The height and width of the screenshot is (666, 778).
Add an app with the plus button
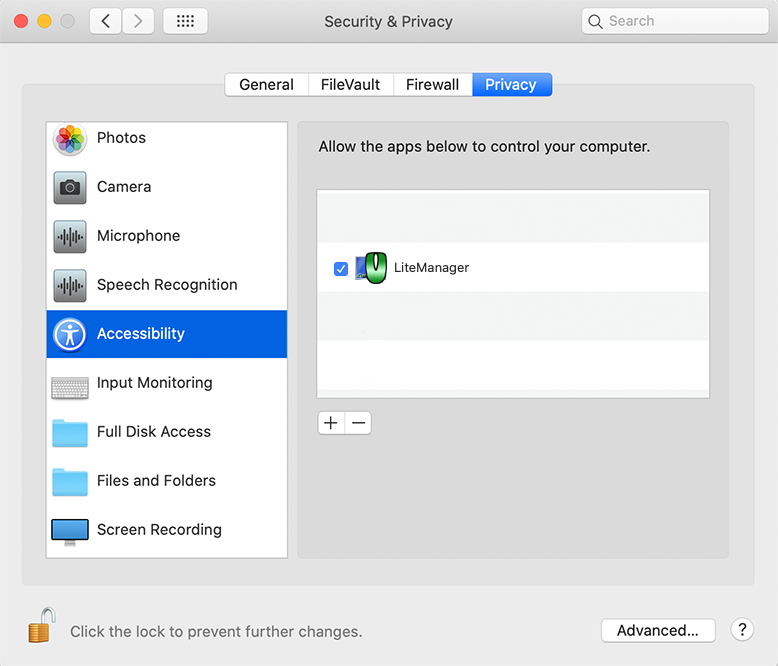point(331,423)
